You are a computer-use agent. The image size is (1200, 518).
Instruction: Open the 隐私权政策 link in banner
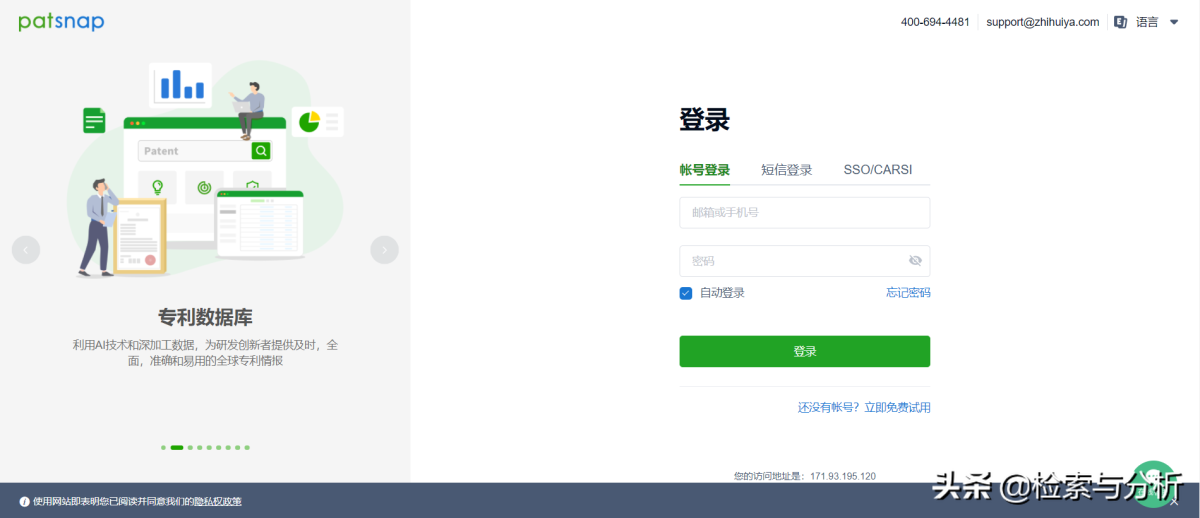click(x=218, y=501)
